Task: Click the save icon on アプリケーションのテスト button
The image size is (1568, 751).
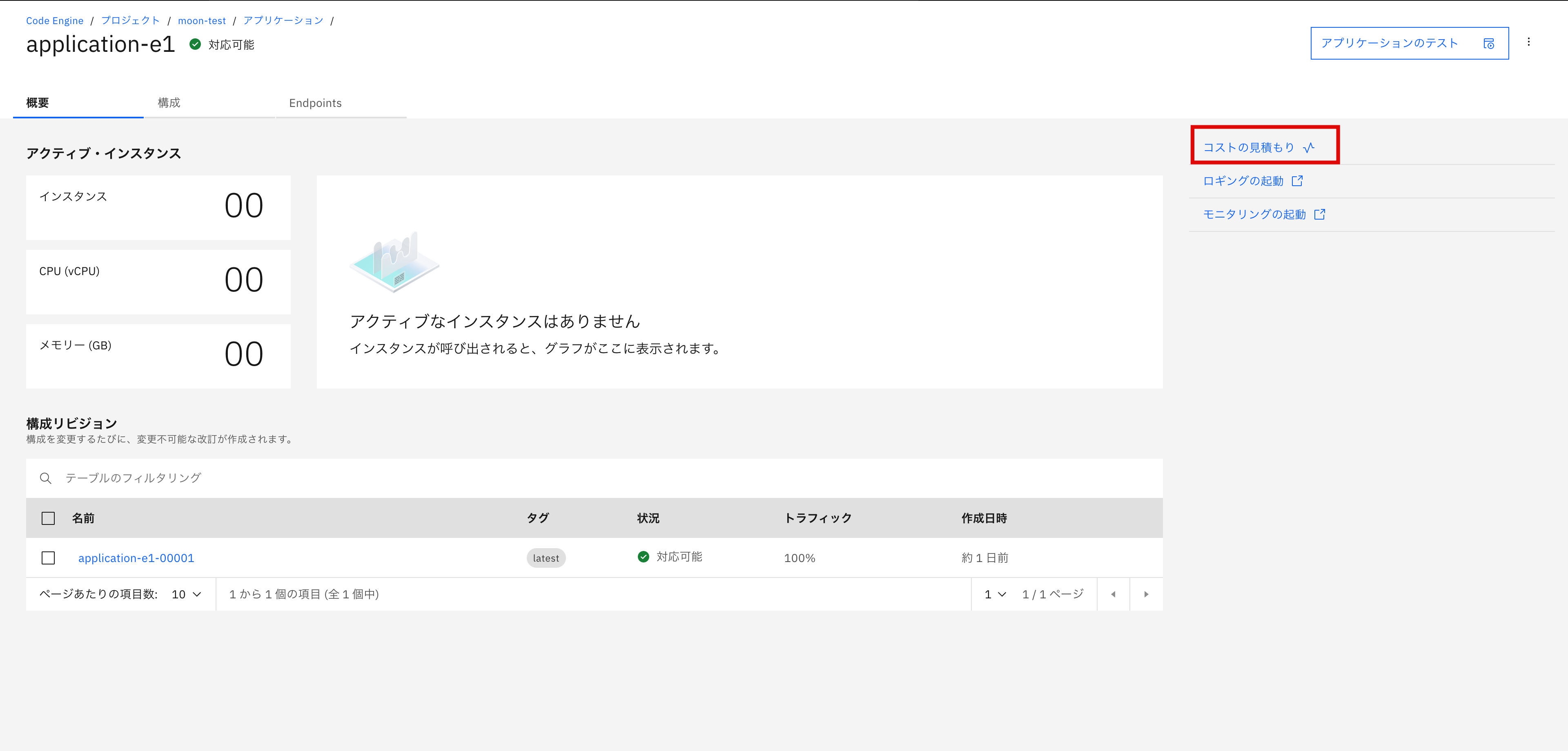Action: (1488, 43)
